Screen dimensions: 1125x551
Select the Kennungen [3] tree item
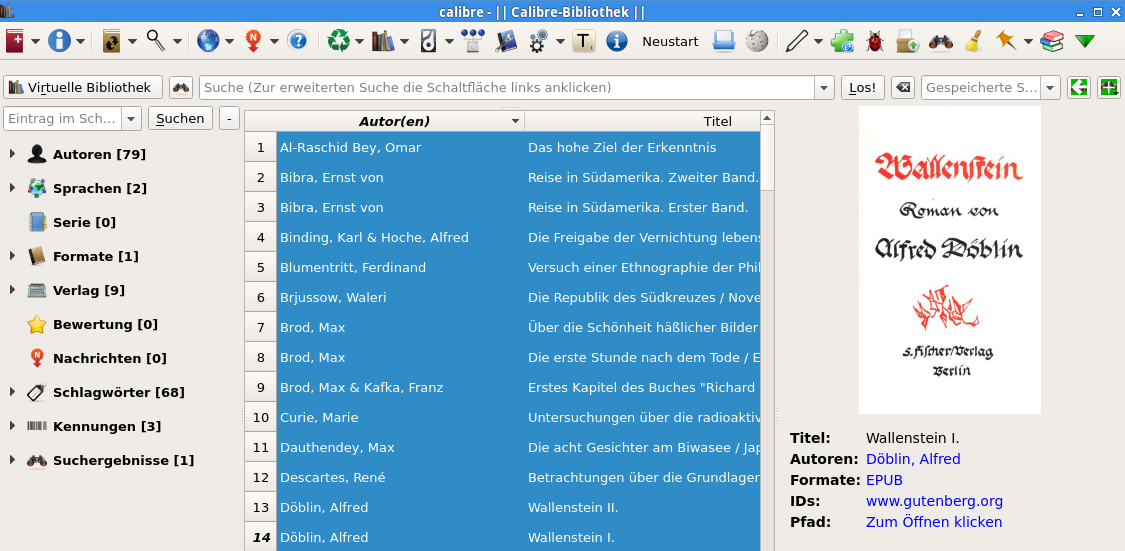pyautogui.click(x=107, y=426)
